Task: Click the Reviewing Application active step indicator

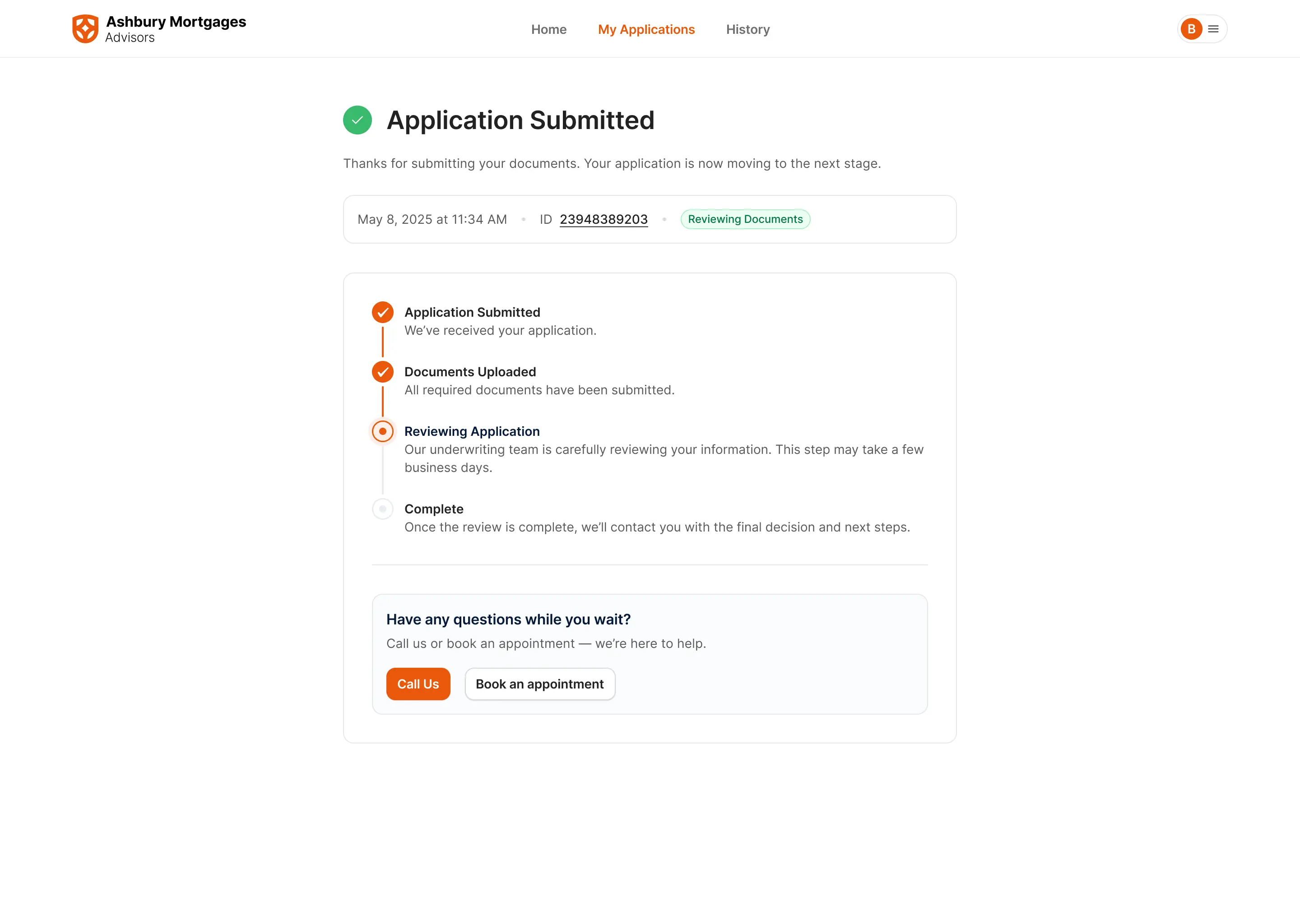Action: [382, 431]
